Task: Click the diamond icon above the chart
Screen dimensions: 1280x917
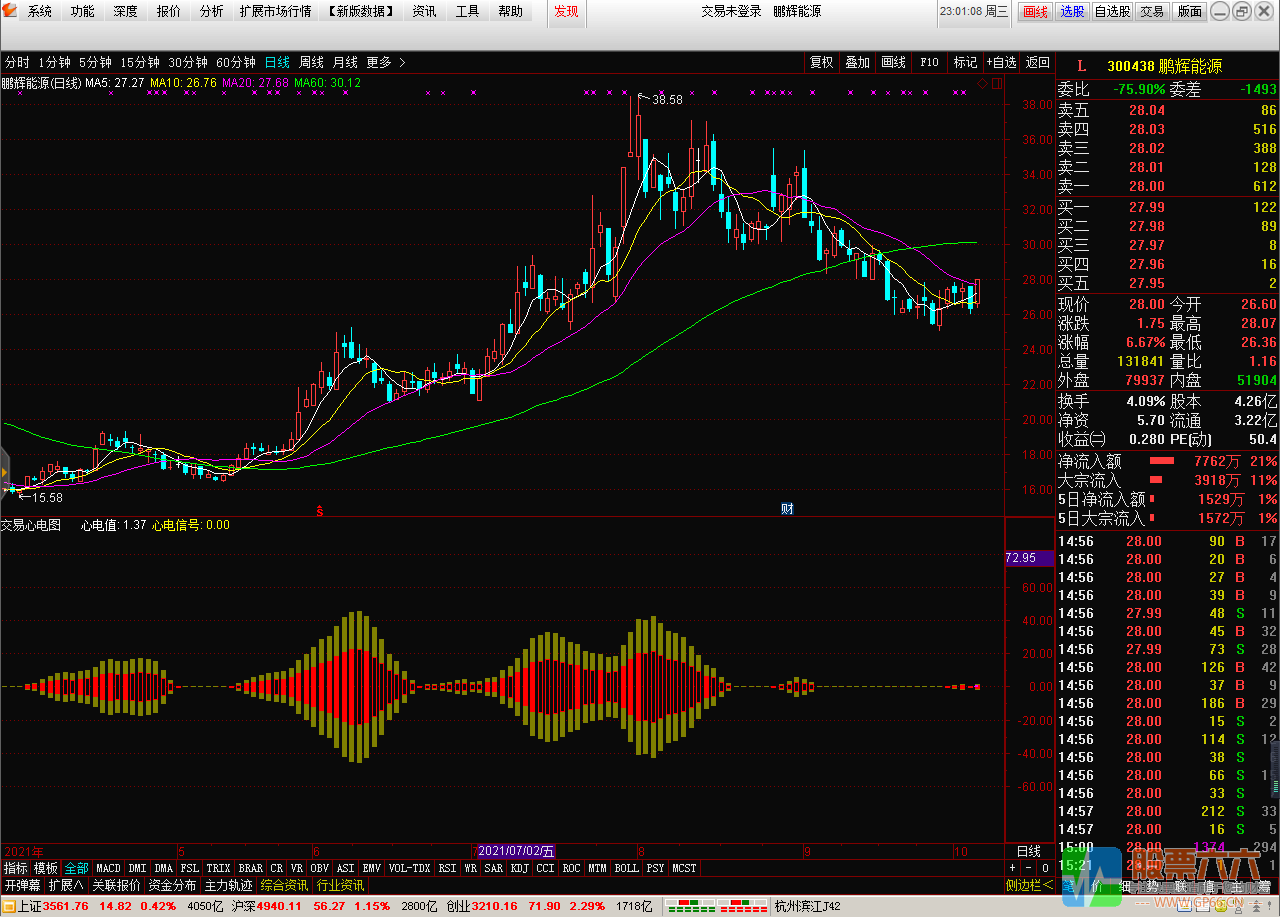Action: (982, 83)
